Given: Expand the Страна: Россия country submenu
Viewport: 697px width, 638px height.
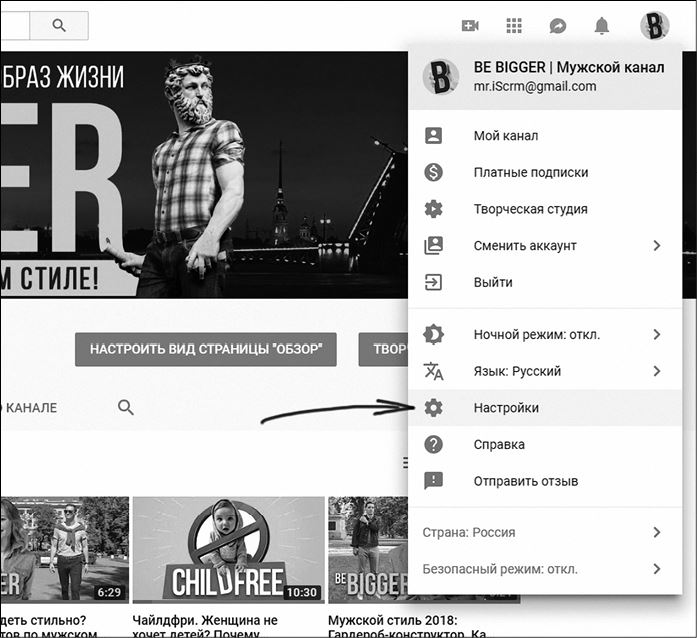Looking at the screenshot, I should pos(657,532).
